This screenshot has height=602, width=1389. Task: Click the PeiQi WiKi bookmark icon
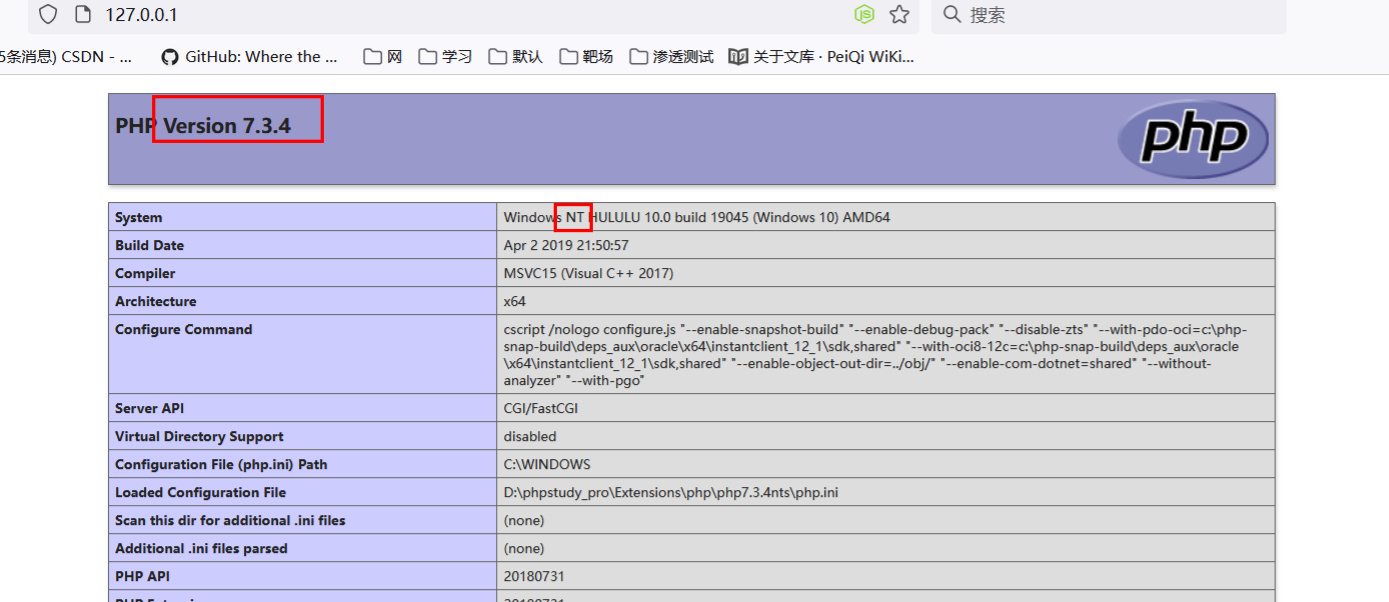coord(738,56)
